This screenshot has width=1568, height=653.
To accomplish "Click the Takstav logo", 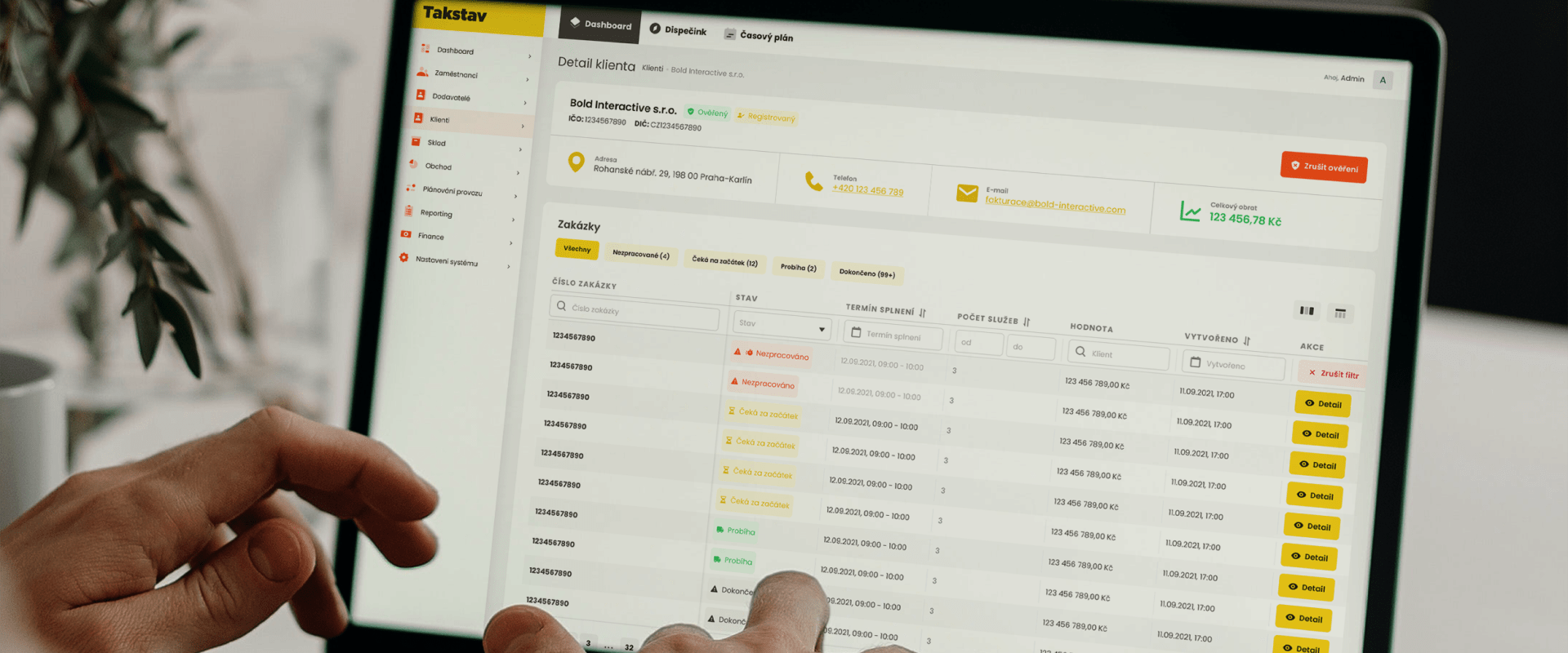I will tap(455, 14).
